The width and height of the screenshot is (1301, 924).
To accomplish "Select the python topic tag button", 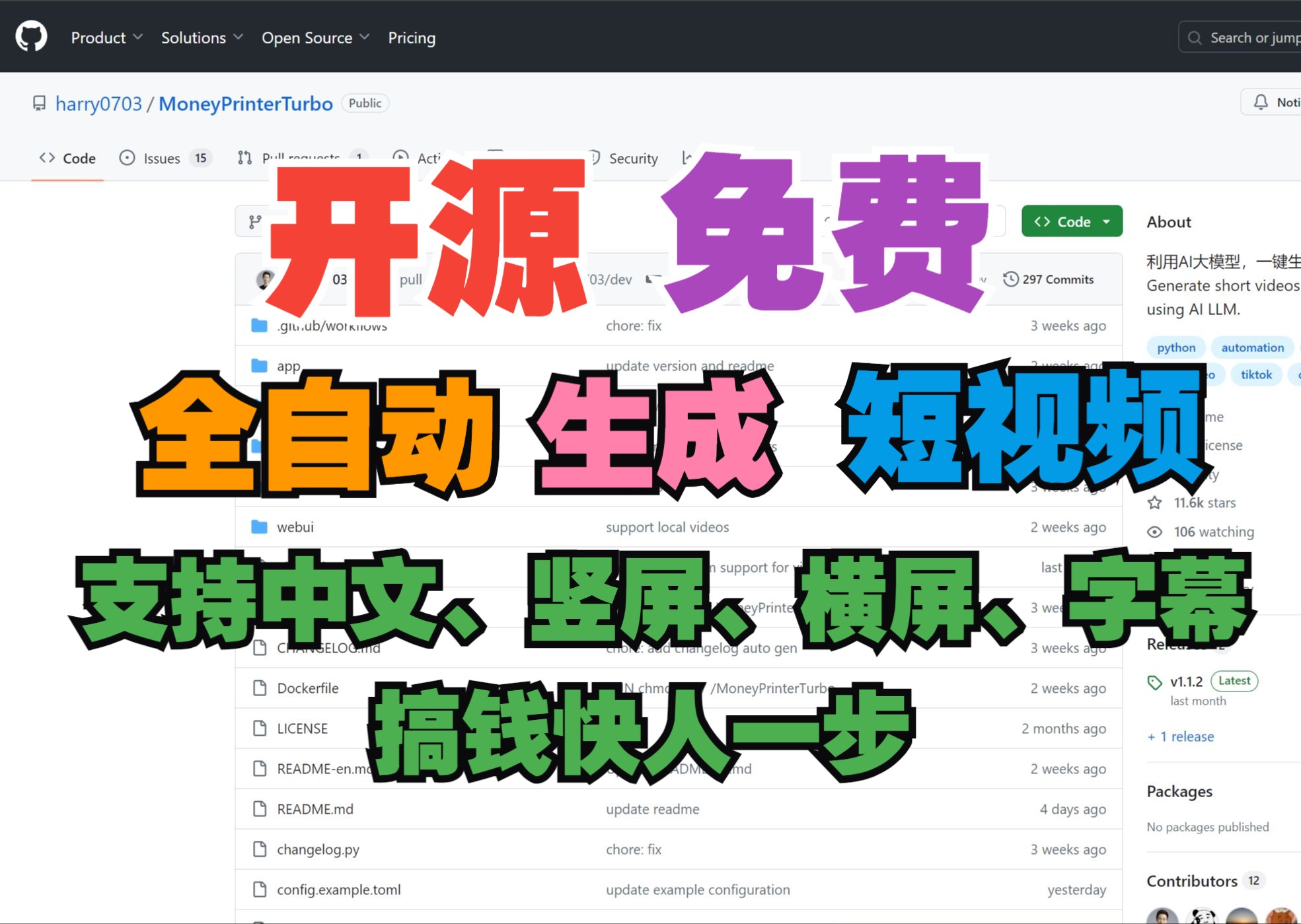I will tap(1175, 347).
